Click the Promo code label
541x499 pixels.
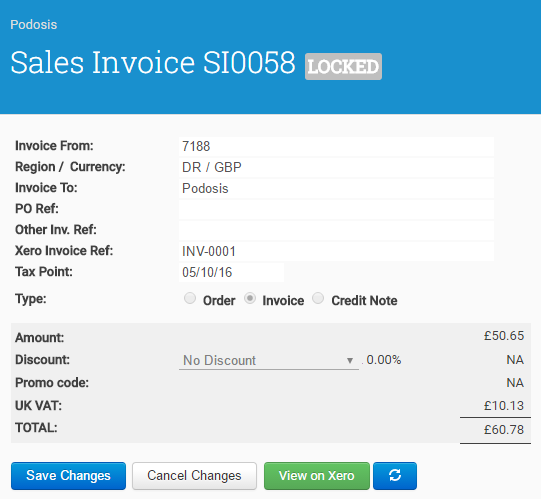point(52,383)
